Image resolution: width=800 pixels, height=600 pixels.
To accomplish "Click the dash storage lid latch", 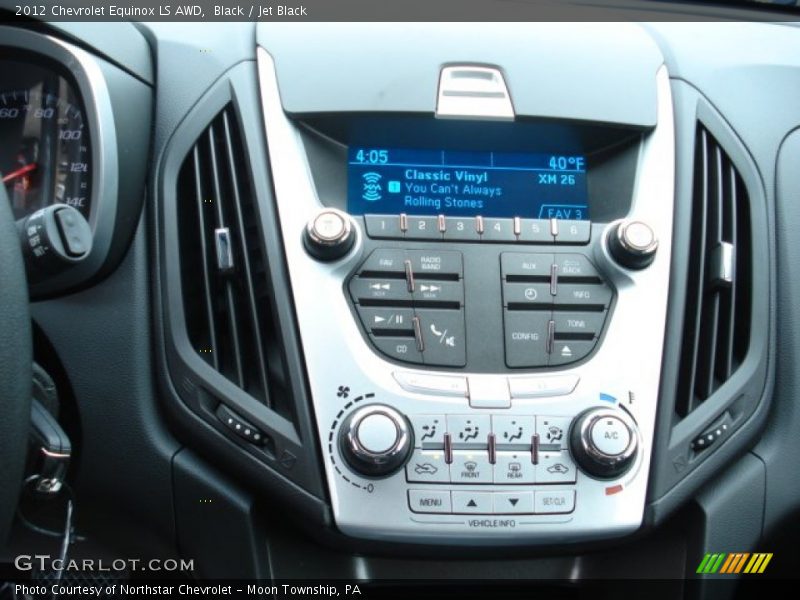I will click(474, 92).
